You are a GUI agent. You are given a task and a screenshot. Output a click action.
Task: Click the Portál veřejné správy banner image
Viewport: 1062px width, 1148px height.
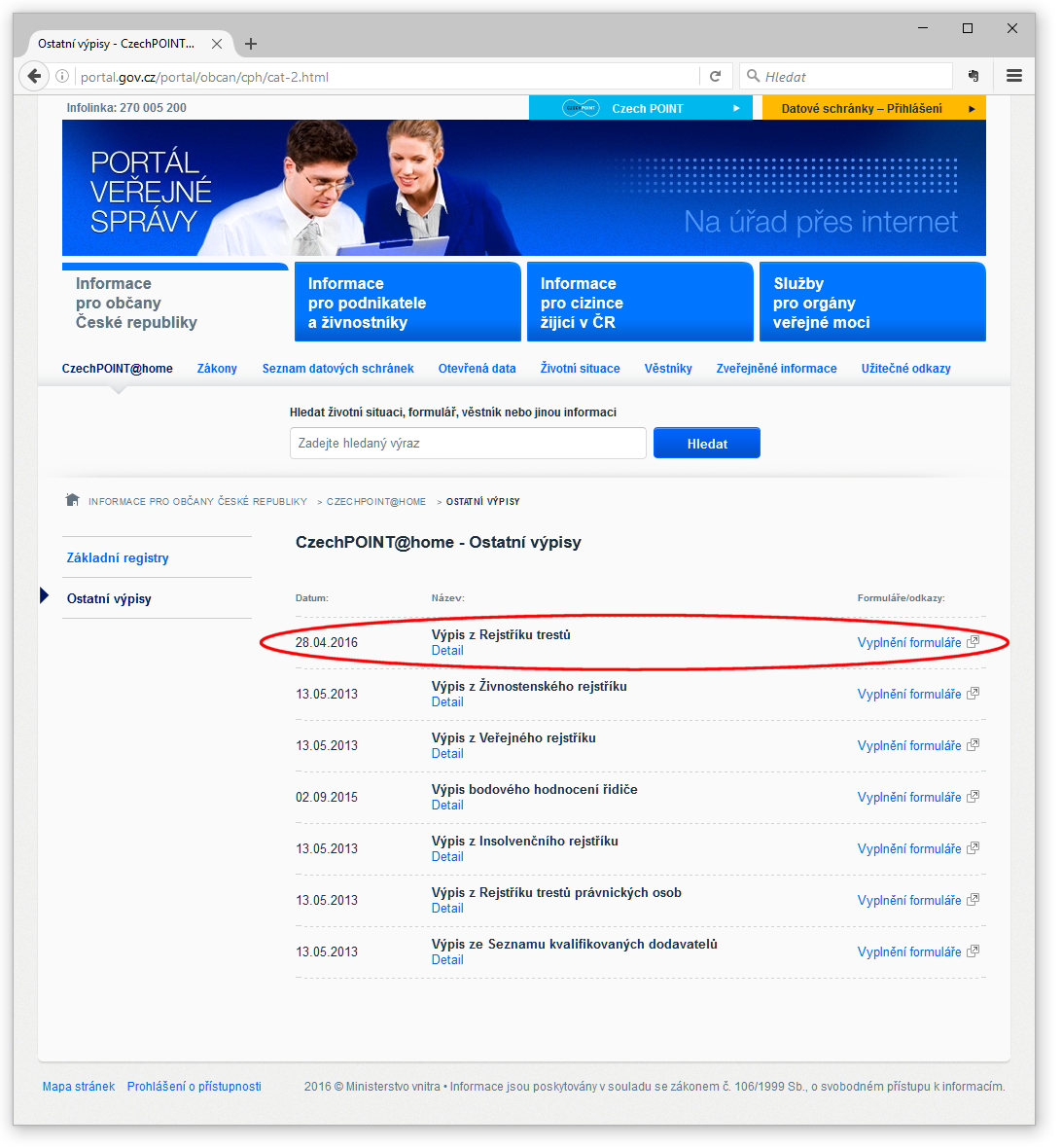click(x=524, y=188)
